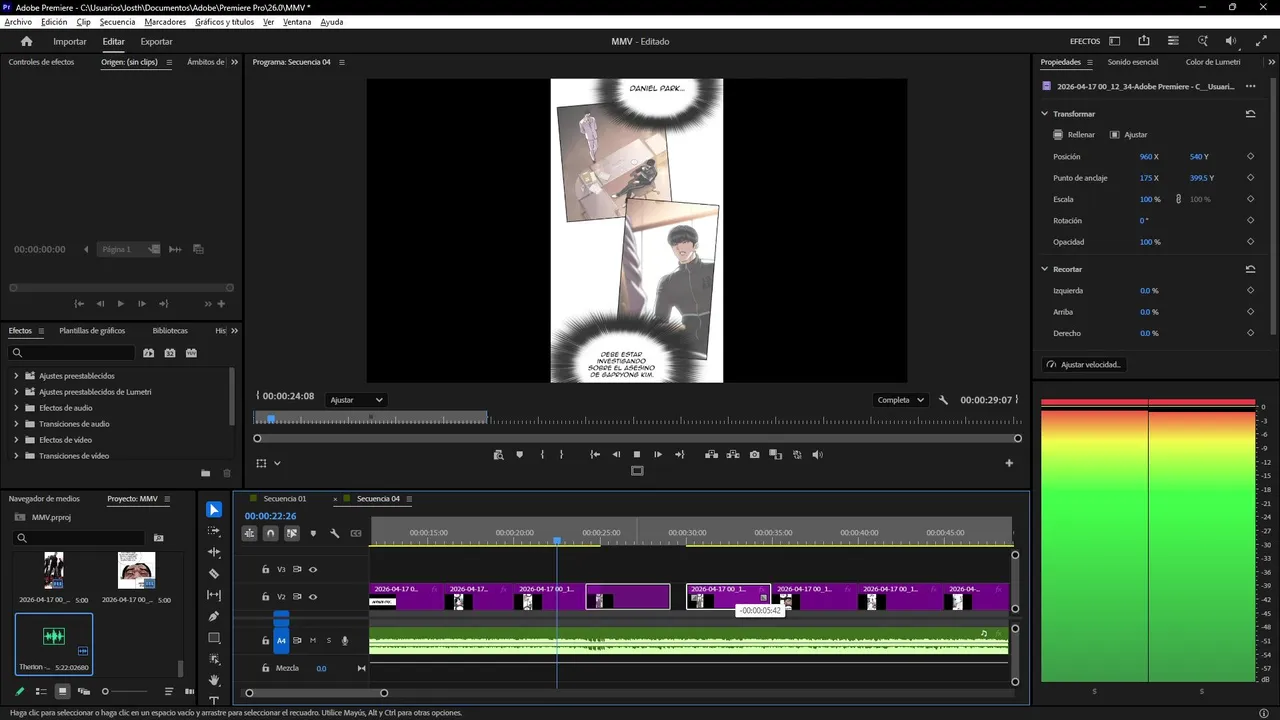Click the wrench settings icon in Program monitor
This screenshot has height=720, width=1280.
tap(943, 400)
